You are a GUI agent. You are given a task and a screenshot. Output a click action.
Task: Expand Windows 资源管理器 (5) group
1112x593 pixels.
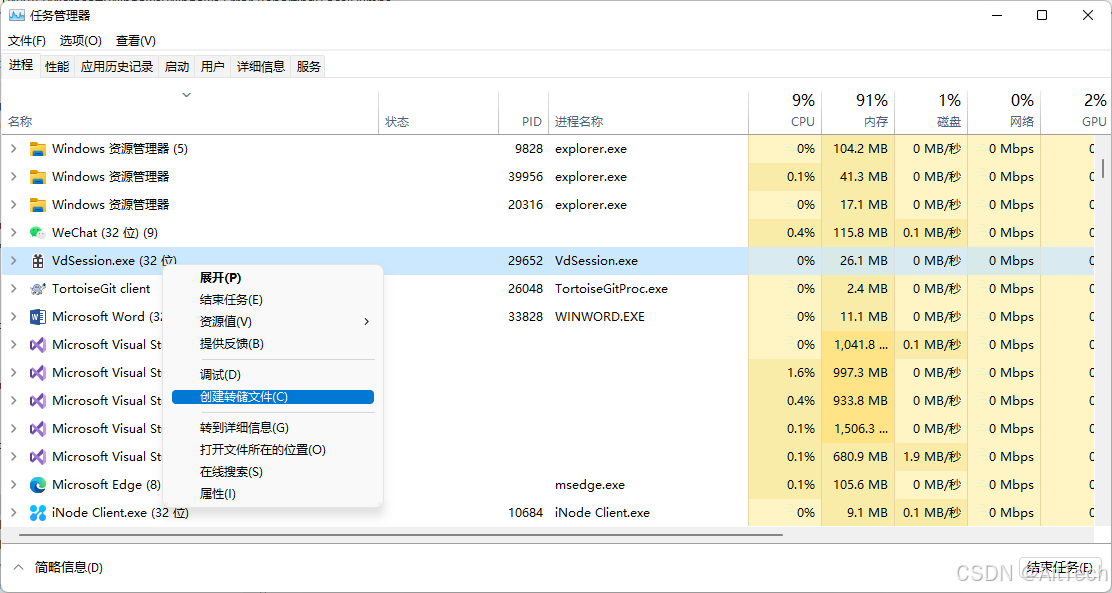(13, 149)
